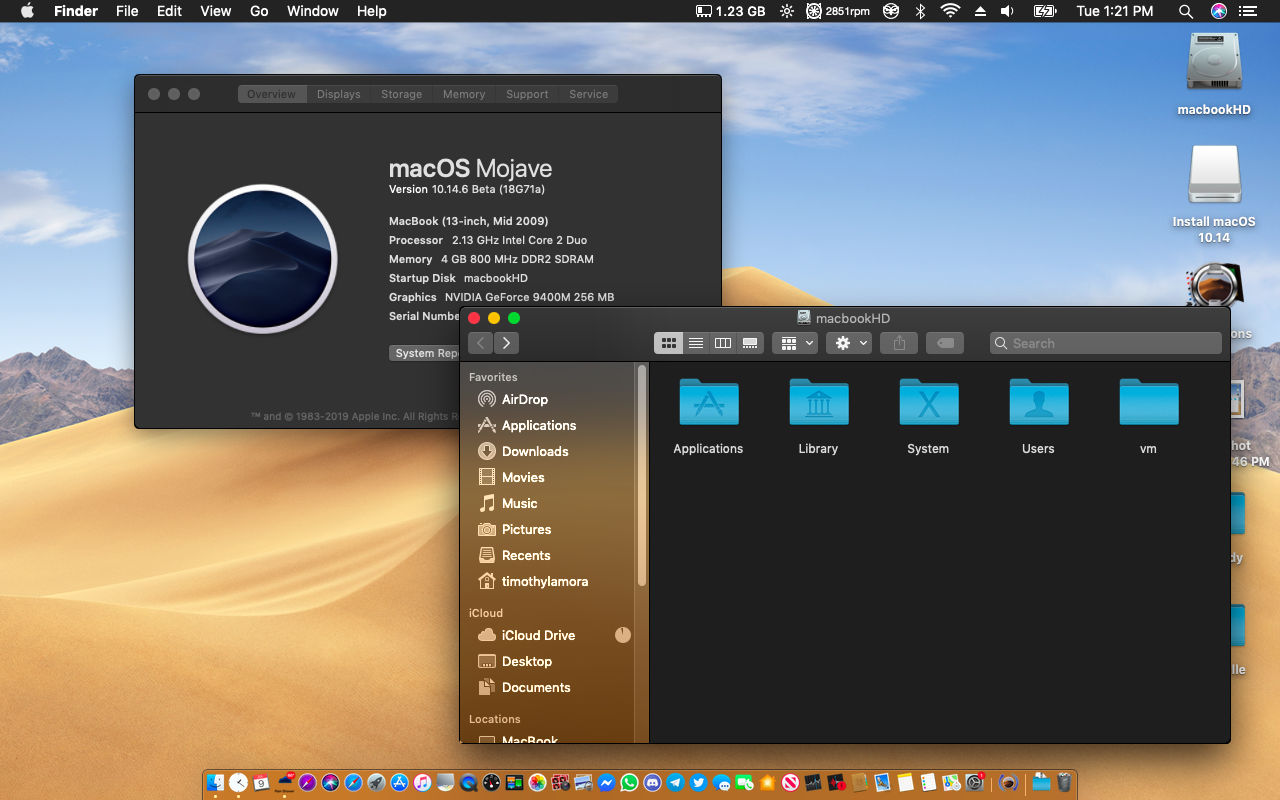1280x800 pixels.
Task: Go back with the Finder back arrow
Action: click(x=480, y=343)
